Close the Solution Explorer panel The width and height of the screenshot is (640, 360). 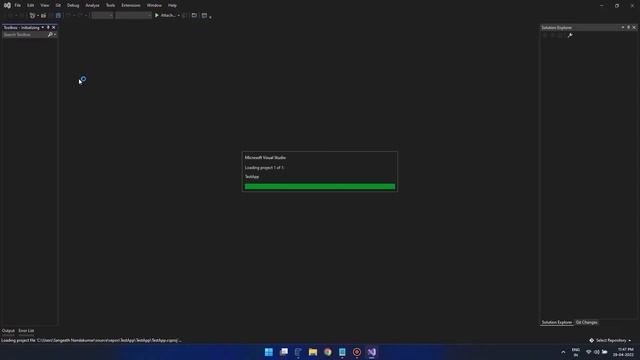coord(634,27)
